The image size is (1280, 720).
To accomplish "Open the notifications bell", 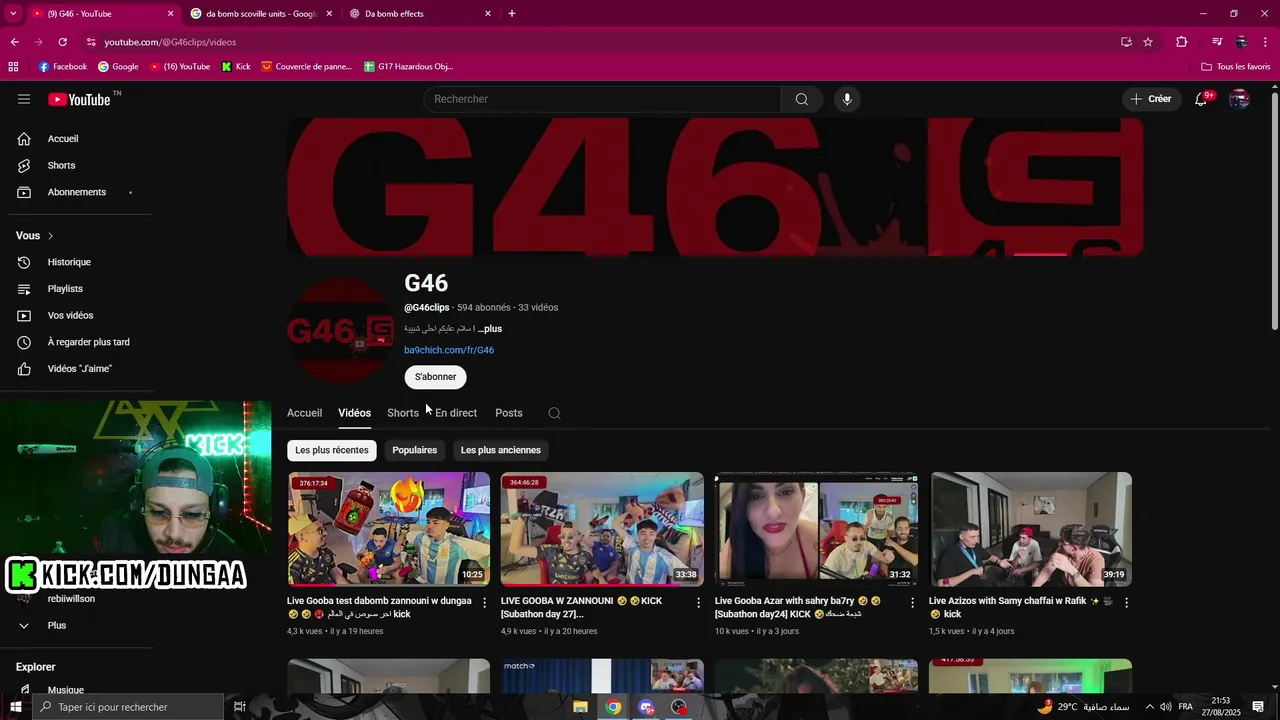I will (x=1202, y=99).
